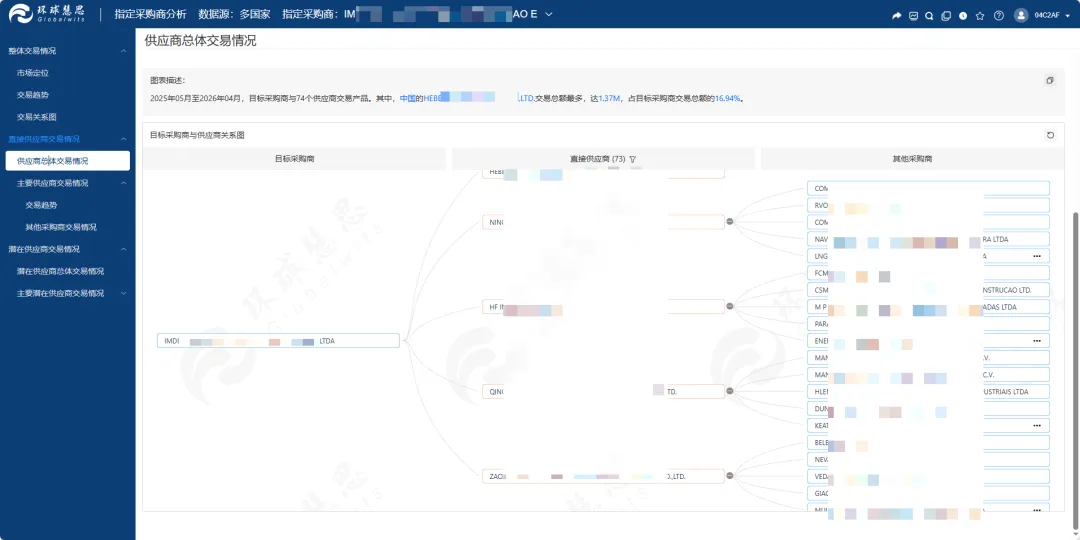Expand the 主要潜在供应商交易情况 submenu
The height and width of the screenshot is (540, 1080).
pos(123,293)
